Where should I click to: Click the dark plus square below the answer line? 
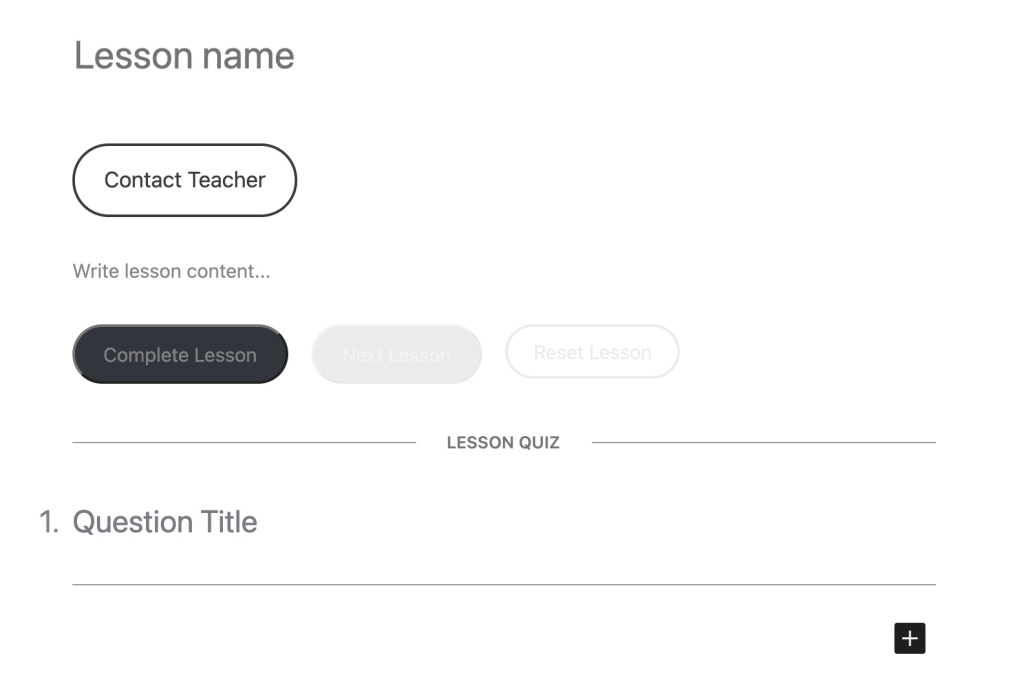[x=909, y=638]
